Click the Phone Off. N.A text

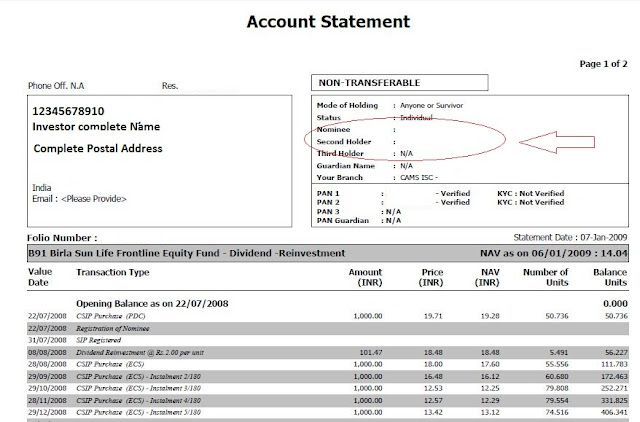click(x=56, y=86)
